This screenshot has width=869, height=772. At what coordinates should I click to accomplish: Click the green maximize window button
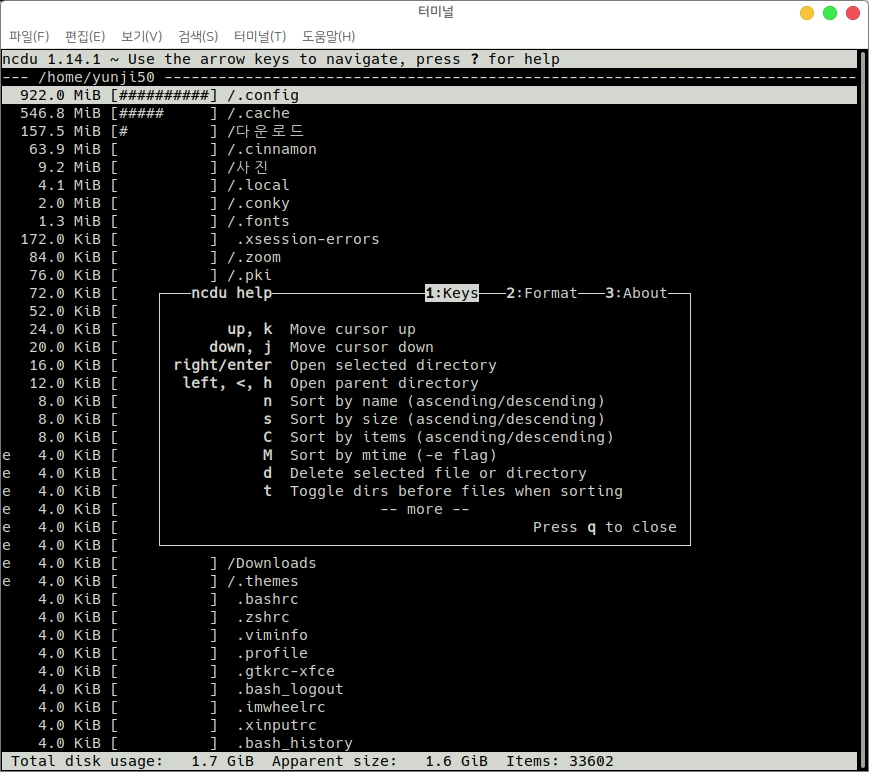829,13
